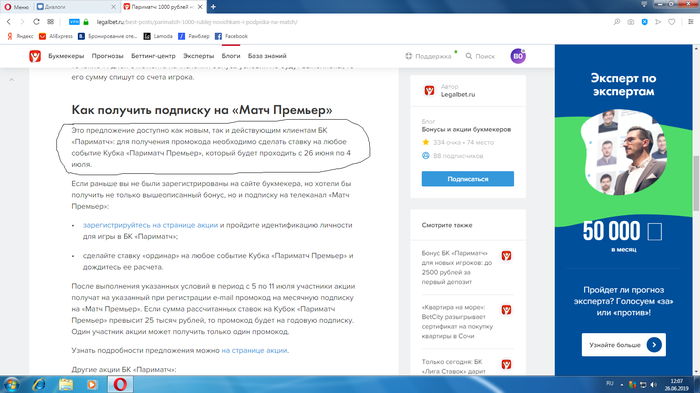This screenshot has width=700, height=393.
Task: Open a new browser tab
Action: 213,7
